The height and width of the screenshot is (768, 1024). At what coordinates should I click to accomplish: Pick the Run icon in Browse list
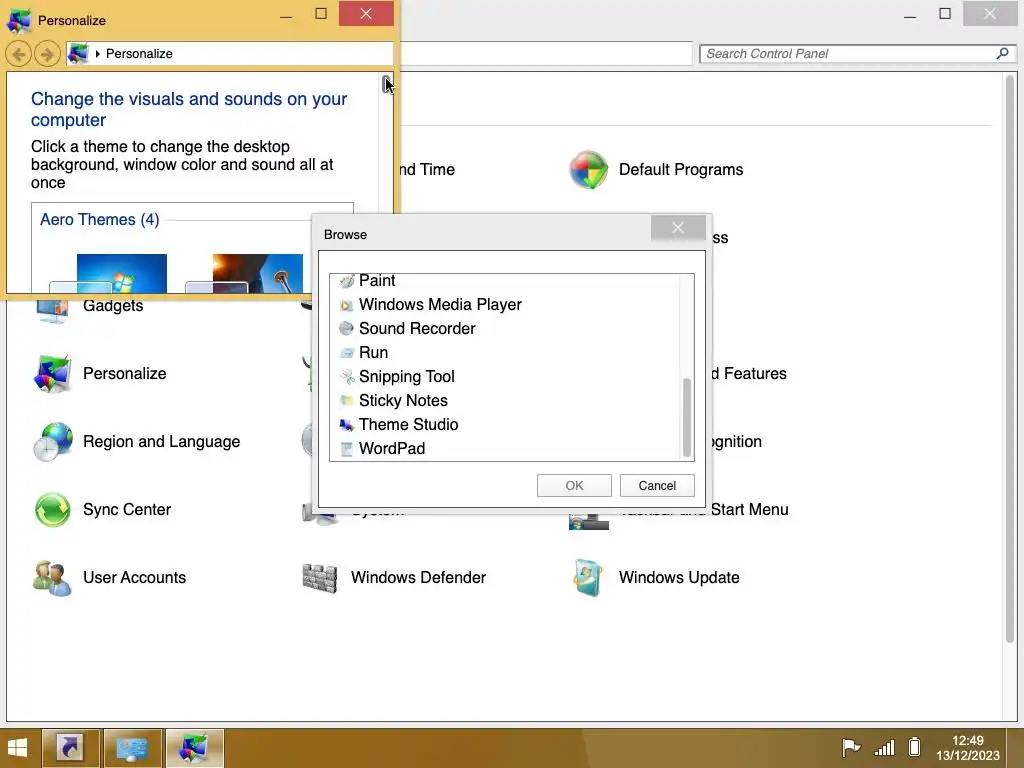pos(347,353)
